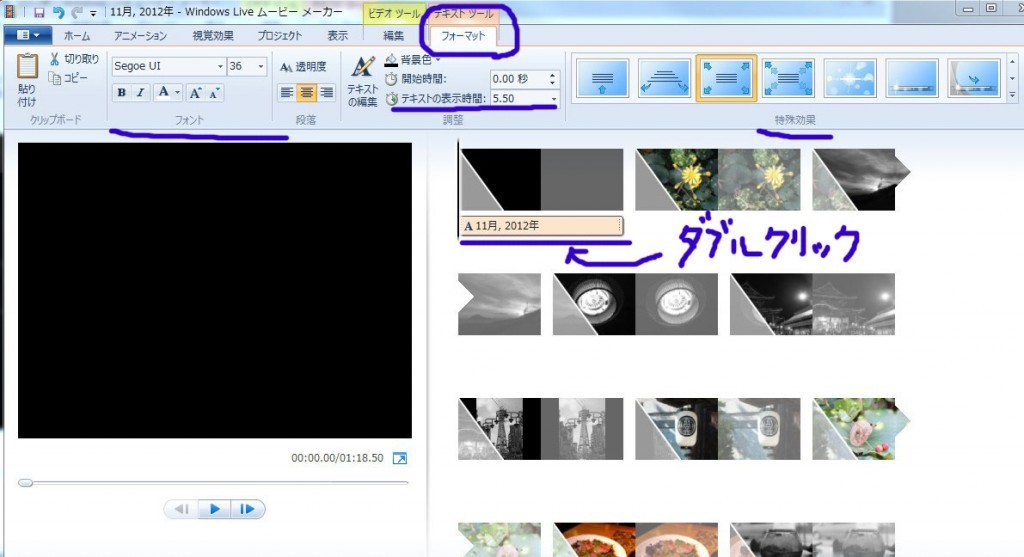Click the Movie Maker app icon in title bar
1024x557 pixels.
point(10,12)
